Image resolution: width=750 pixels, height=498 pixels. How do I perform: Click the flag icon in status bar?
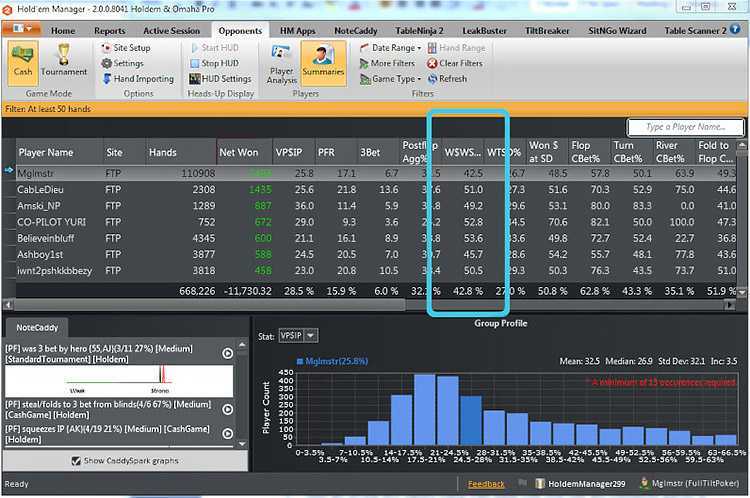522,483
